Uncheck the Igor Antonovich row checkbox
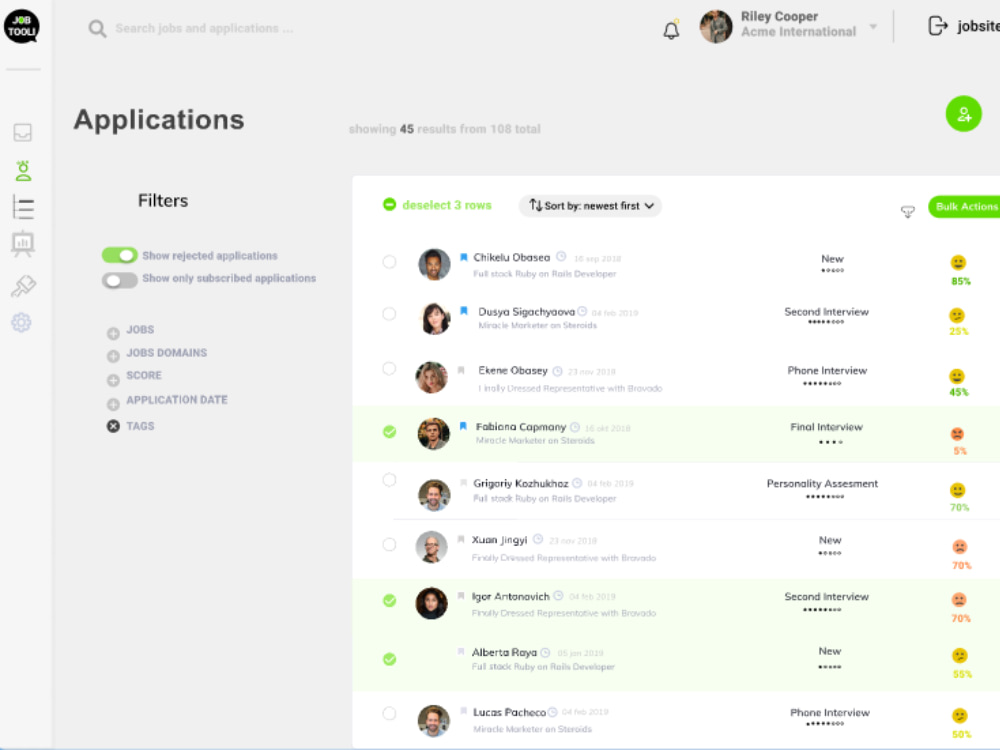The width and height of the screenshot is (1000, 750). click(x=389, y=600)
